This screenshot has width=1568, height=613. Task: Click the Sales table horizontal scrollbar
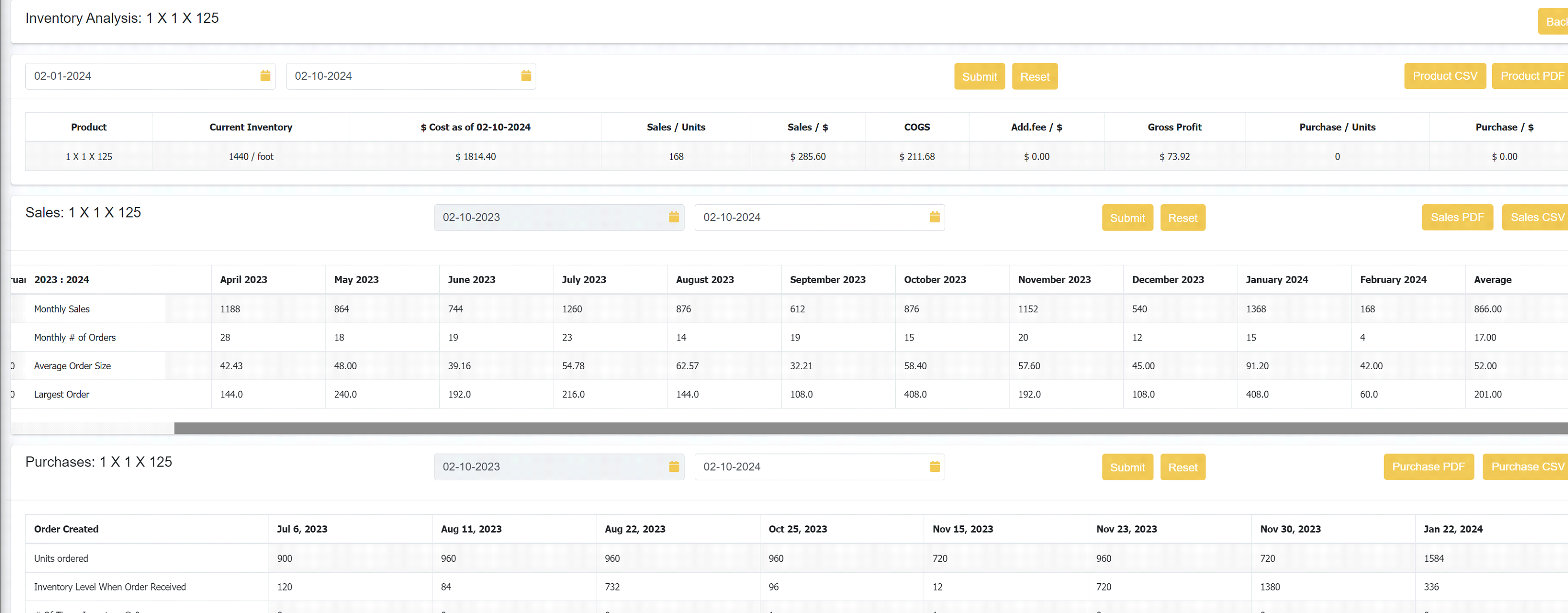point(870,428)
